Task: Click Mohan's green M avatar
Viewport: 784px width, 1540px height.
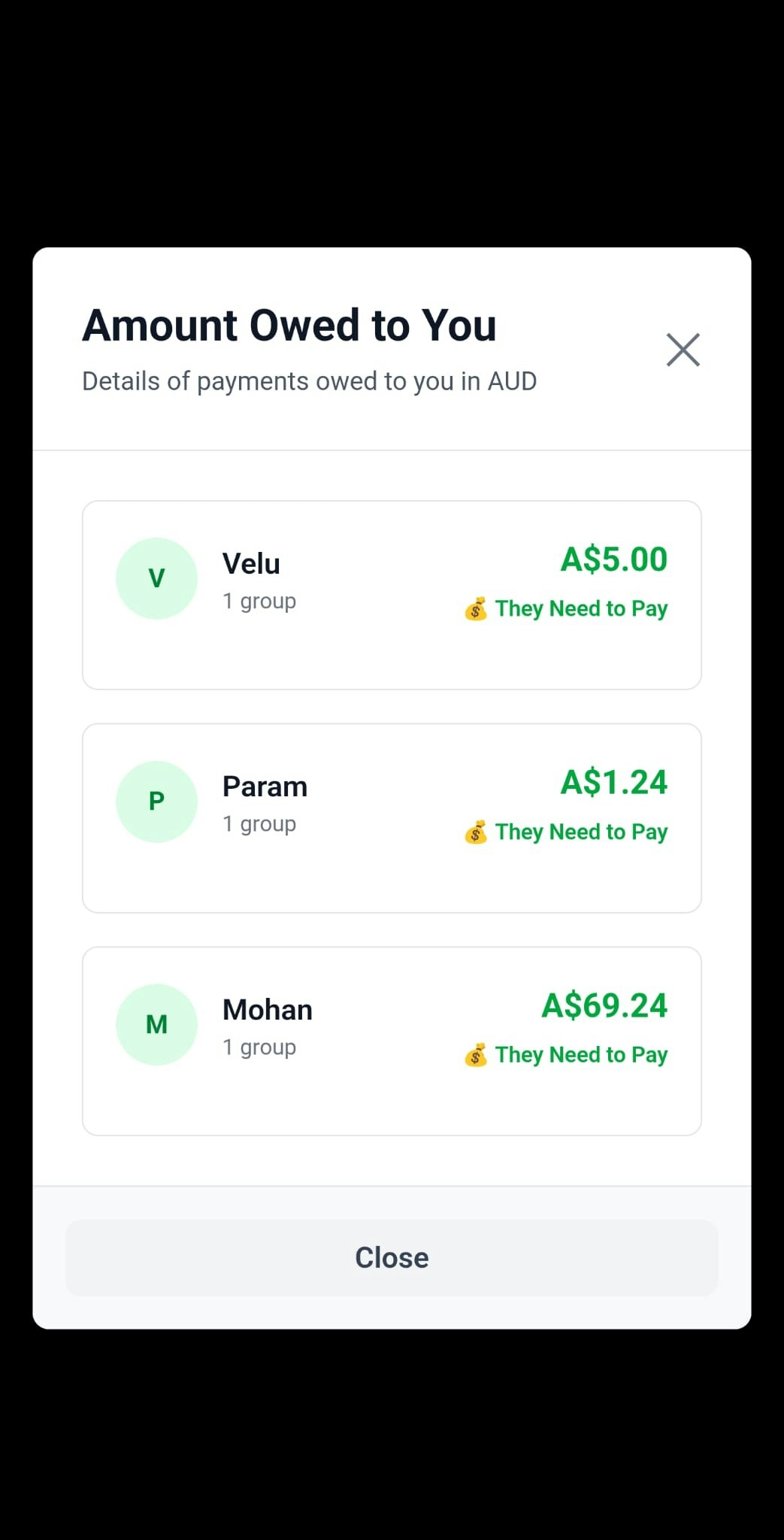Action: (x=156, y=1024)
